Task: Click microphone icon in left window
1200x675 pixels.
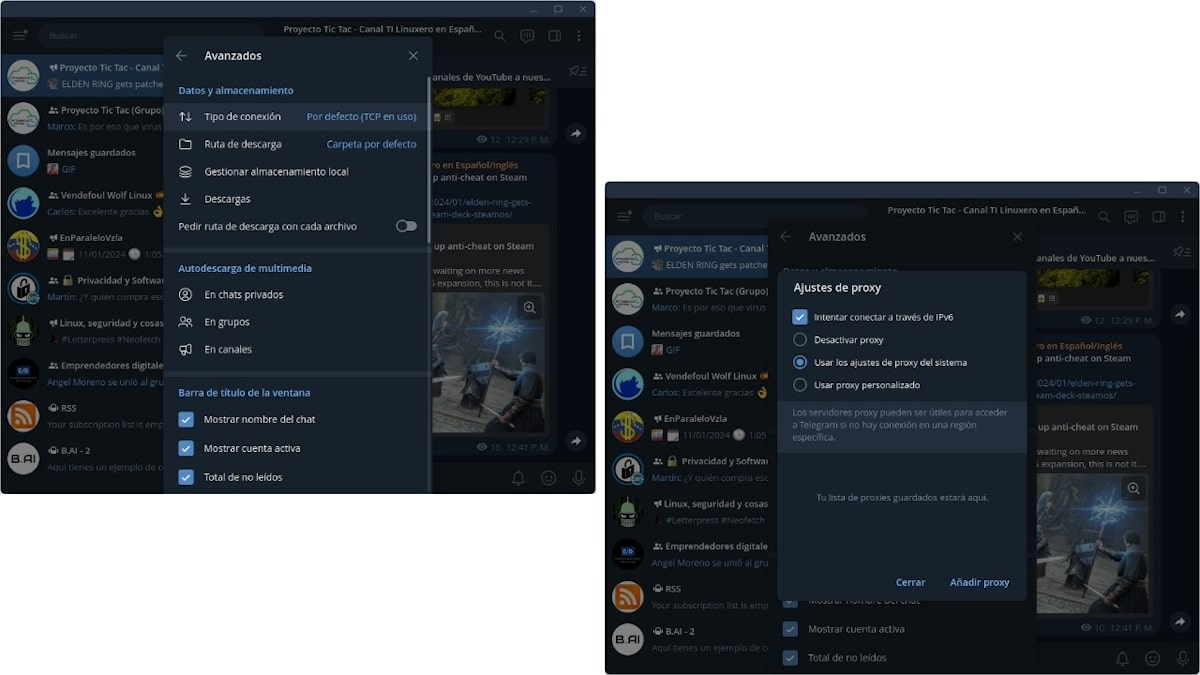Action: pos(578,478)
